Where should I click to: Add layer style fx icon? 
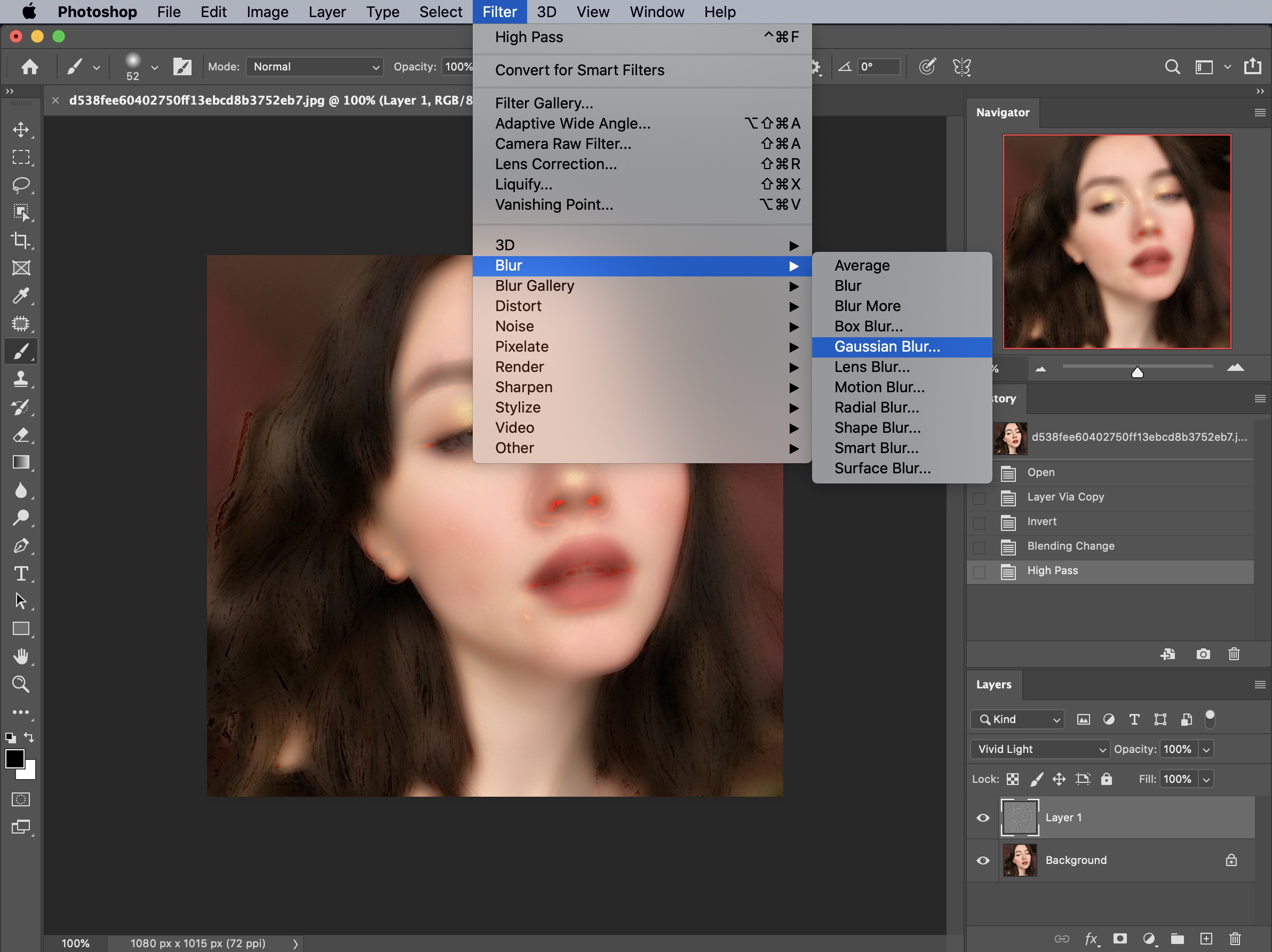coord(1092,938)
